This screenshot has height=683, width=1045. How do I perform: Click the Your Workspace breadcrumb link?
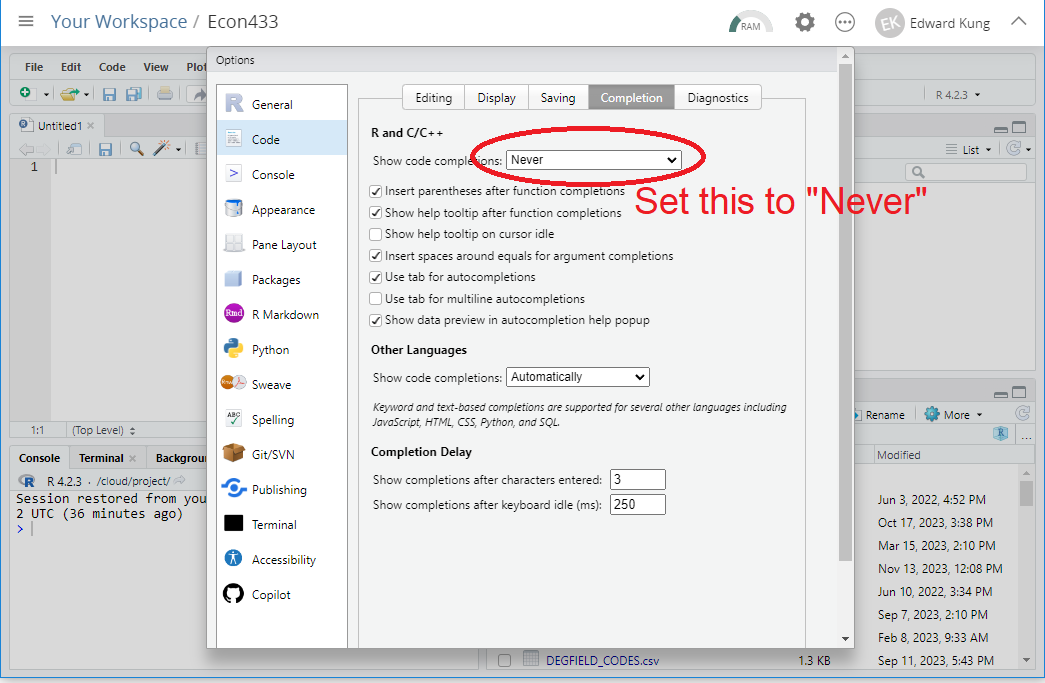click(119, 21)
